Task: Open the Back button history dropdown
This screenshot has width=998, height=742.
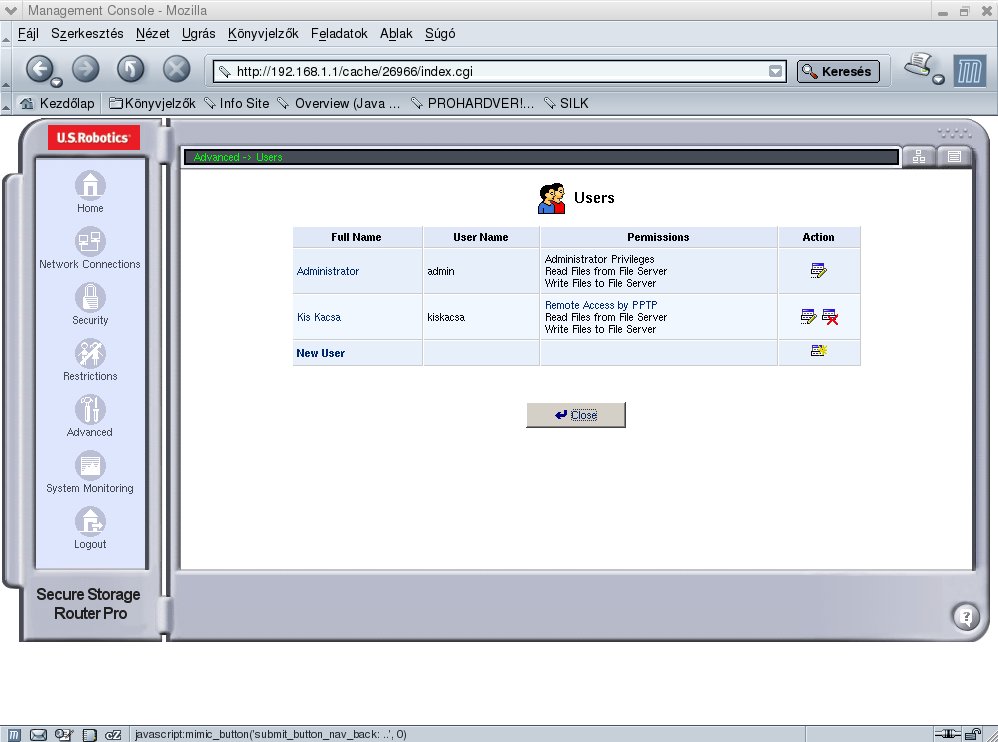Action: click(57, 82)
